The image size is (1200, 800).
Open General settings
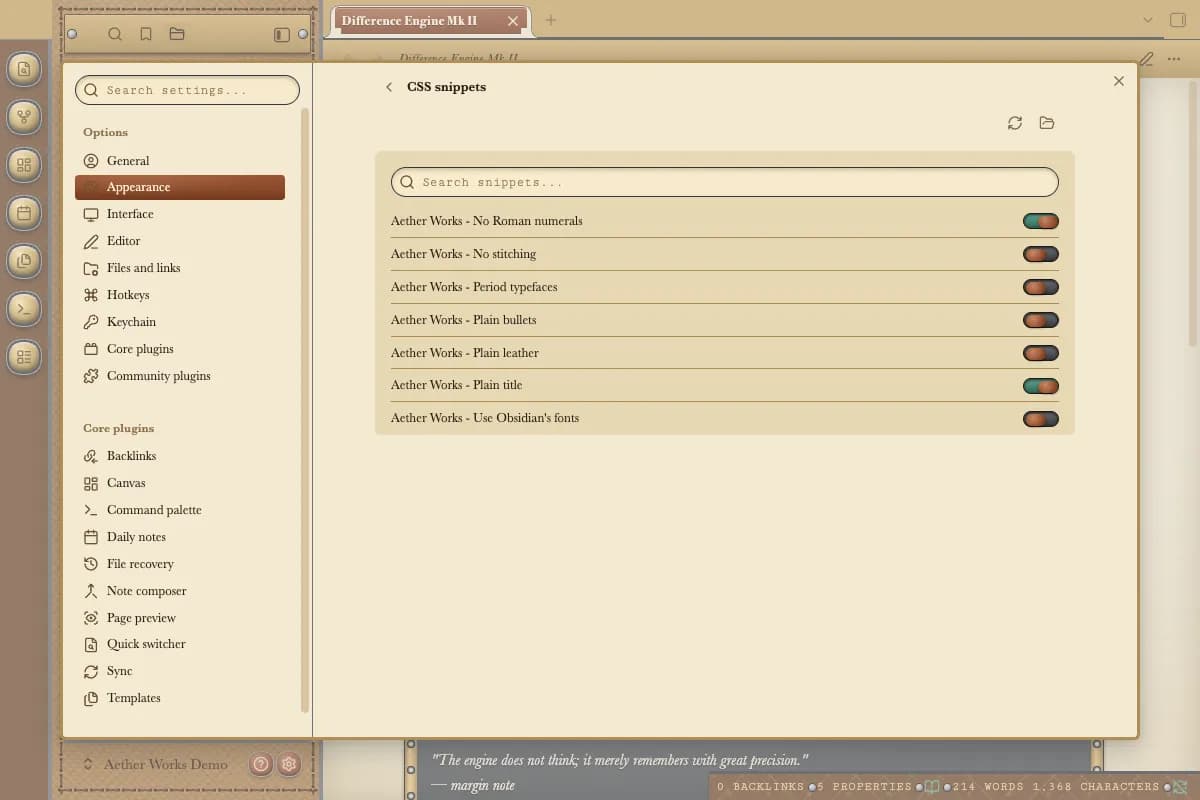click(x=180, y=160)
